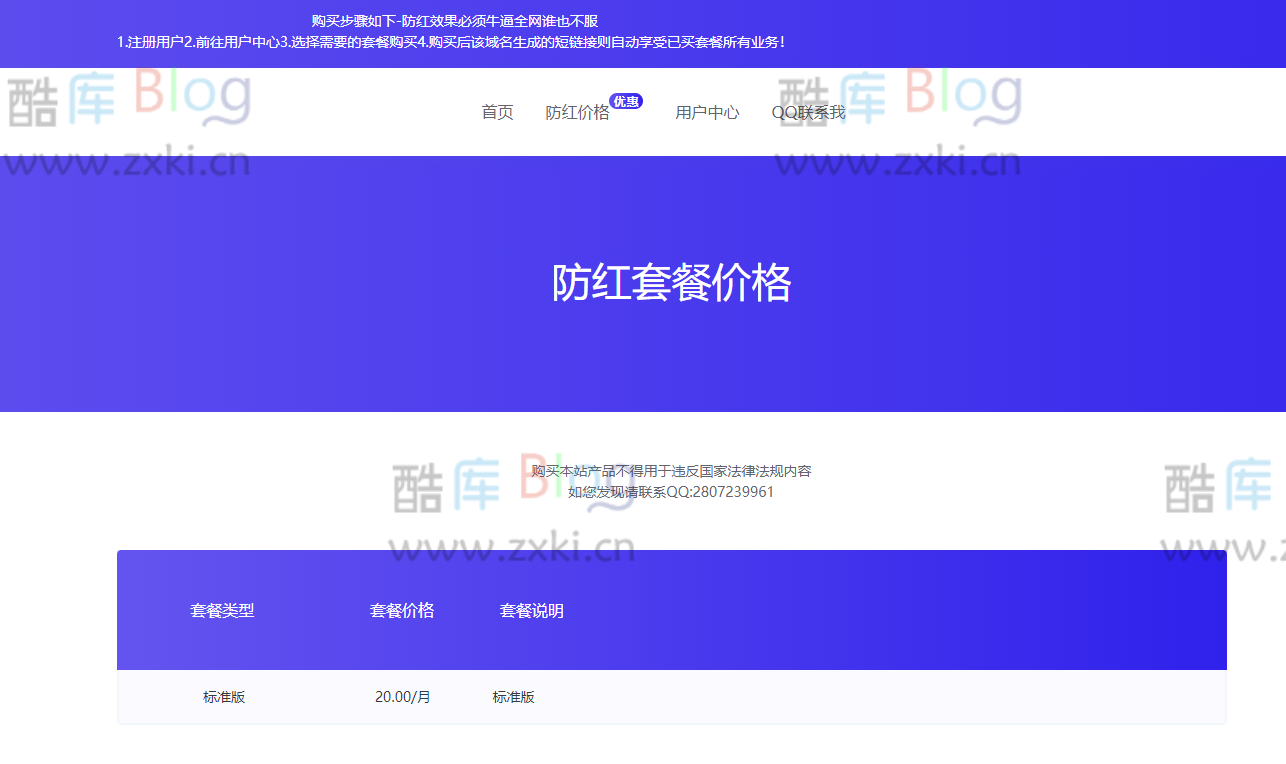
Task: Click the 套餐价格 column header
Action: click(x=403, y=610)
